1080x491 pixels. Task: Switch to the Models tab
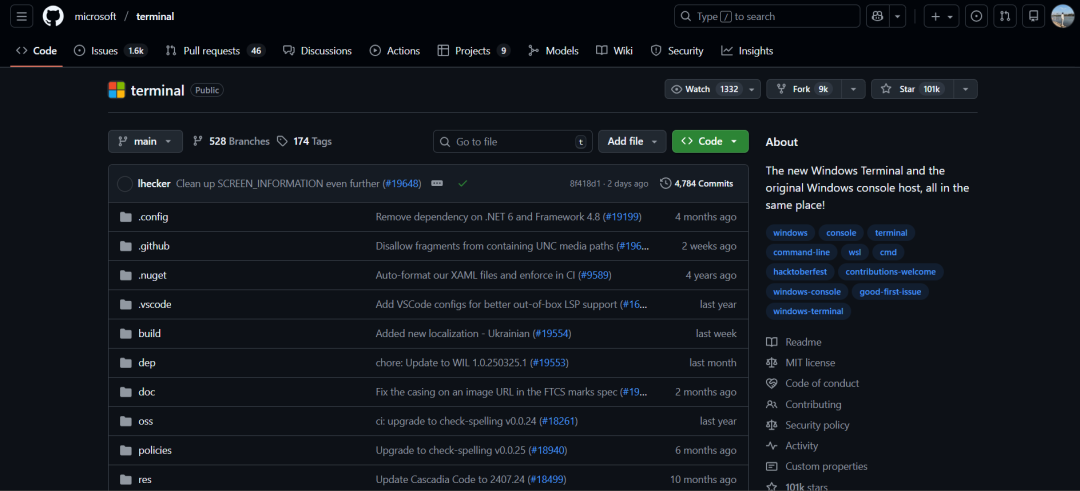tap(553, 51)
